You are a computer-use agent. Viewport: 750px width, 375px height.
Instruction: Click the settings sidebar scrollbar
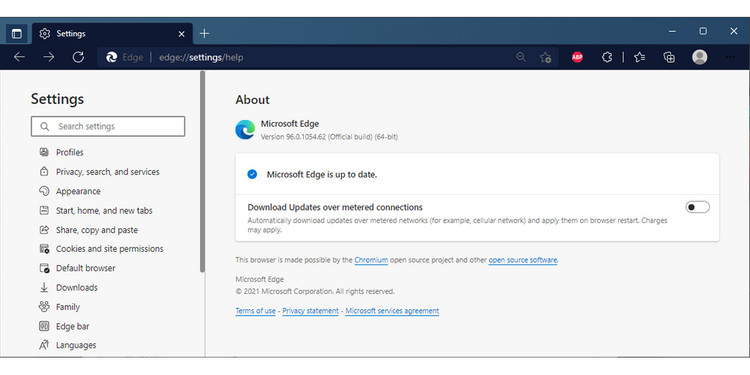[x=202, y=172]
